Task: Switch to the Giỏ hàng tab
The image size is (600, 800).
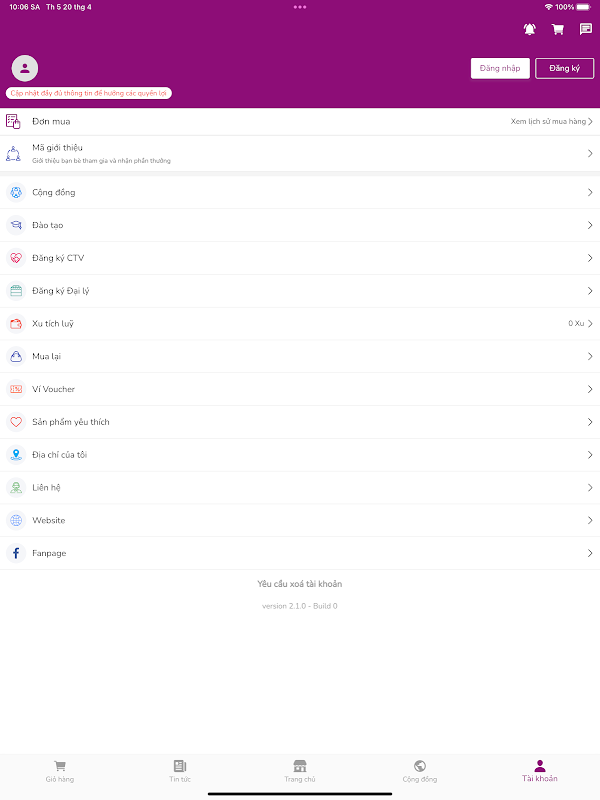Action: click(60, 771)
